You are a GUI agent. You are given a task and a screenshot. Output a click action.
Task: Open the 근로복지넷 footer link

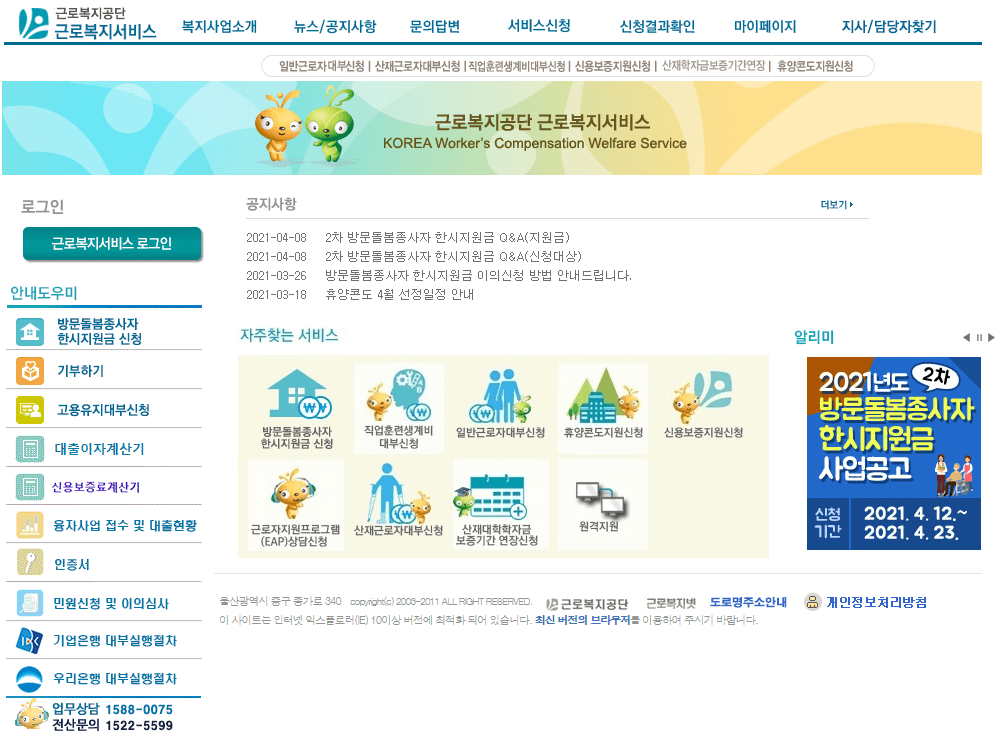coord(671,604)
